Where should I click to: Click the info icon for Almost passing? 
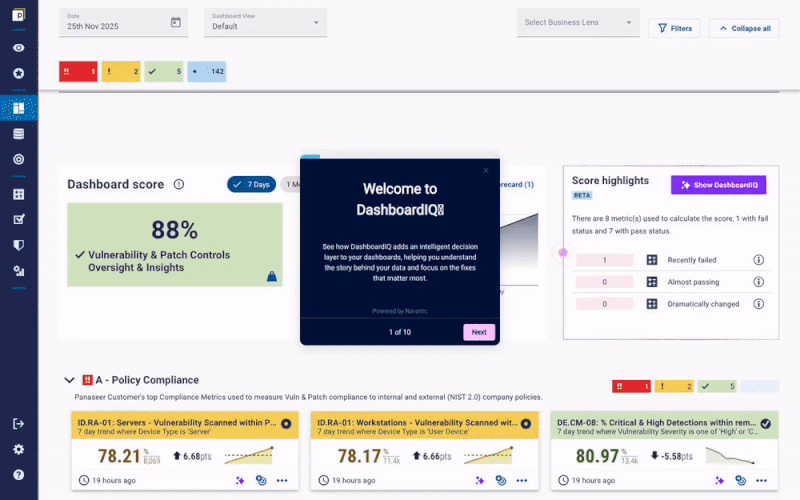(759, 282)
